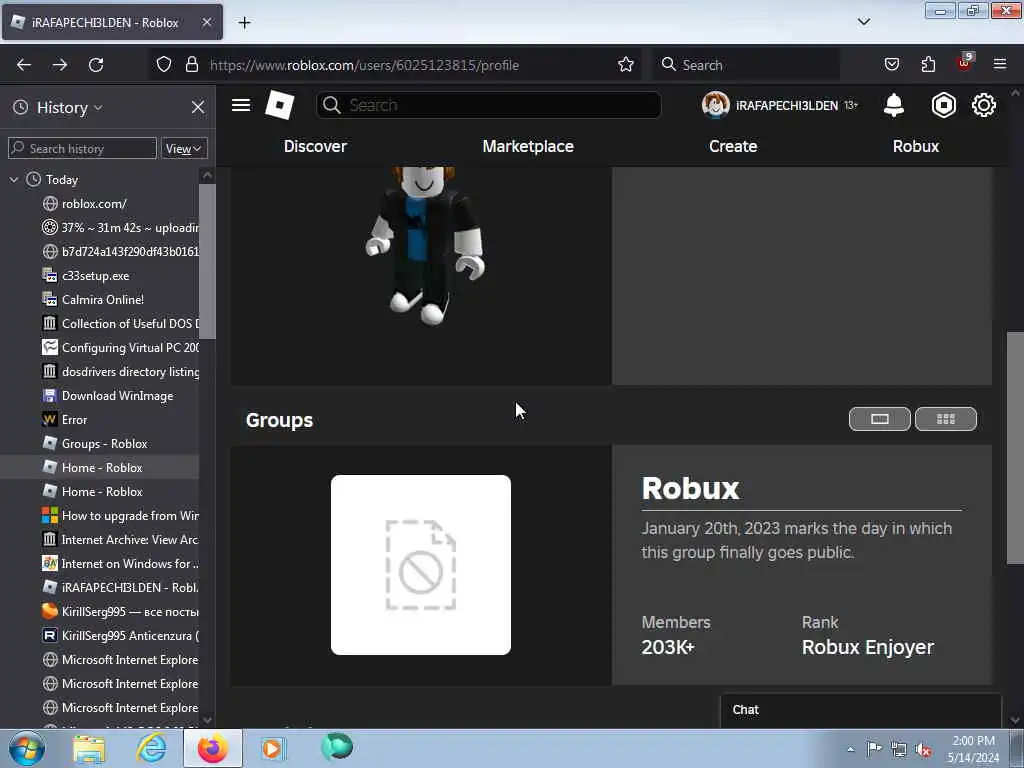Open the Firefox extensions puzzle icon
The width and height of the screenshot is (1024, 768).
point(928,65)
